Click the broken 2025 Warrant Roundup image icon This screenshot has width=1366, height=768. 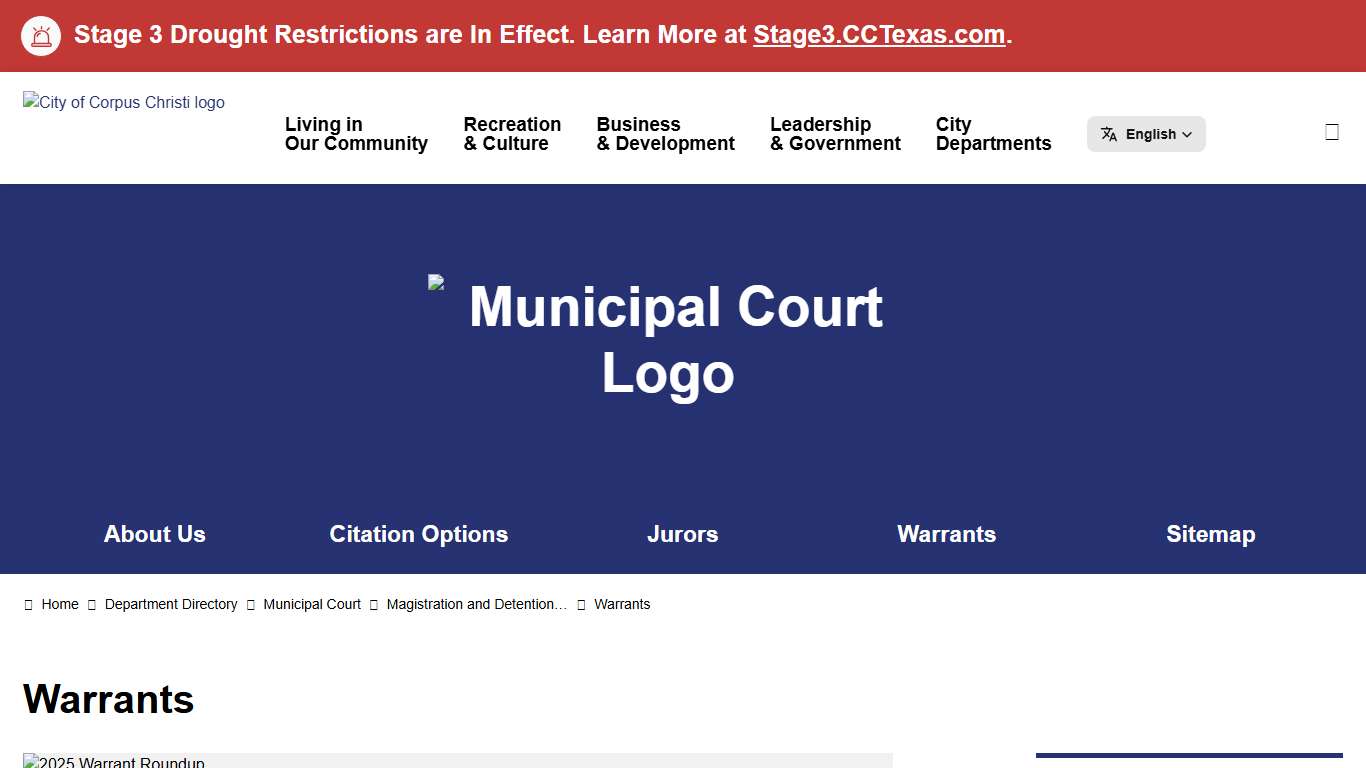[30, 761]
